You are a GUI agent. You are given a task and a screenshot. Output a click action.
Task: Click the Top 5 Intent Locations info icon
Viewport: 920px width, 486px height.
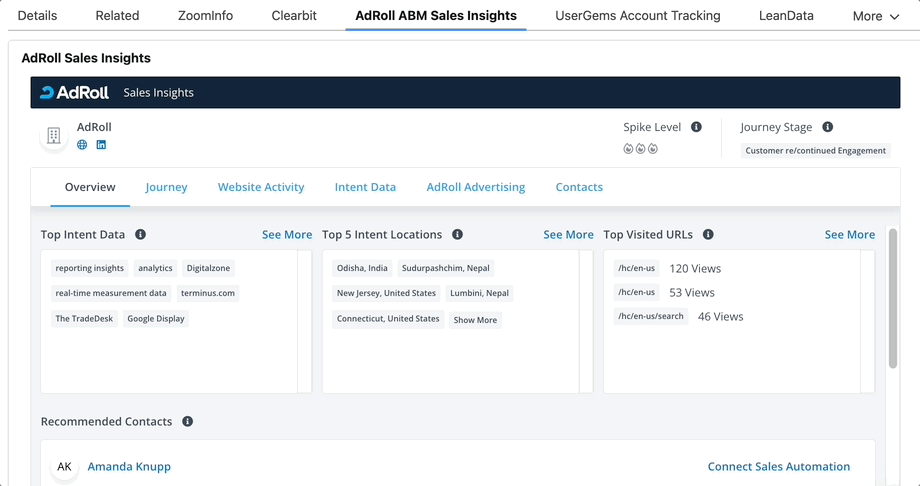pyautogui.click(x=457, y=235)
